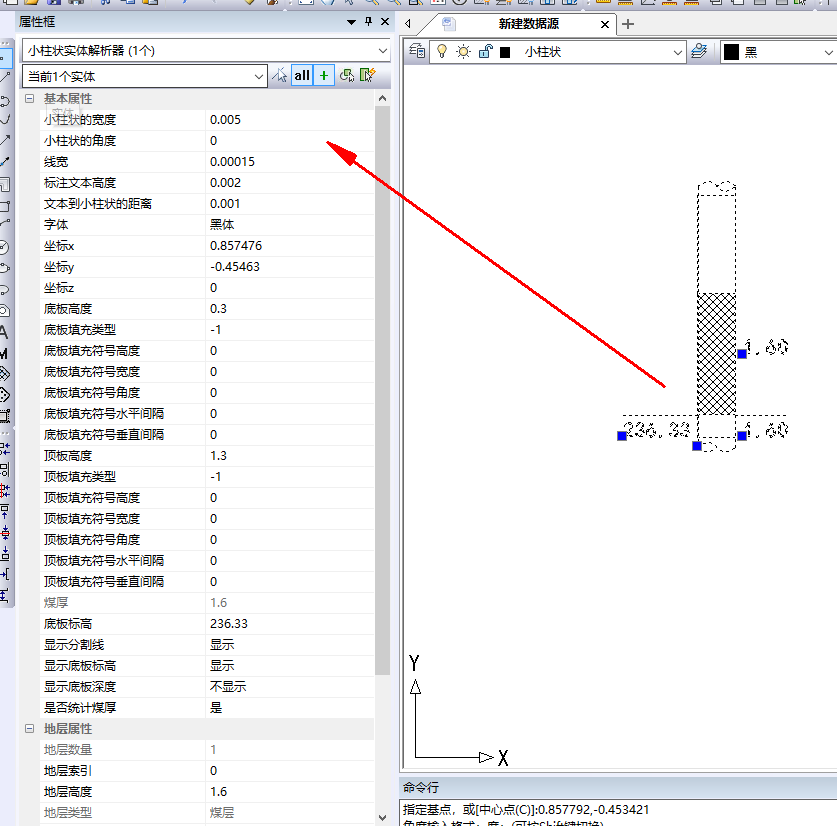This screenshot has height=826, width=837.
Task: Edit the 线宽 value 0.00015
Action: coord(290,162)
